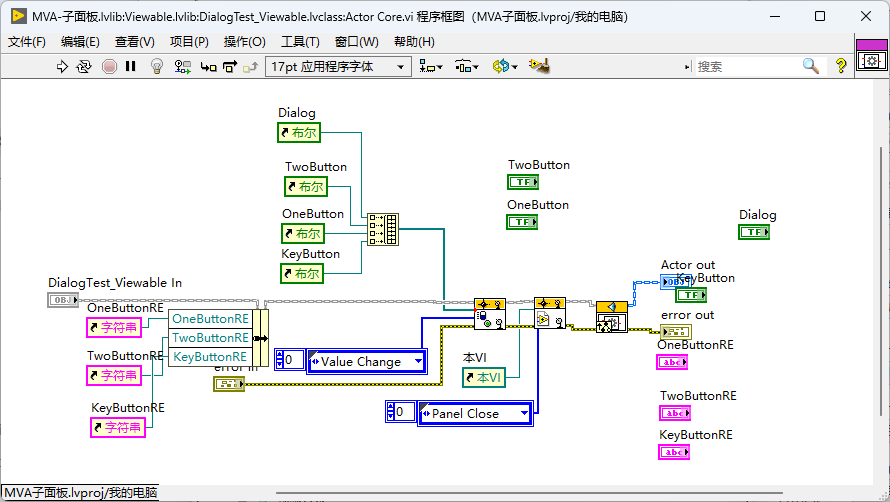Image resolution: width=890 pixels, height=502 pixels.
Task: Open the Panel Close enum constant
Action: click(x=475, y=413)
